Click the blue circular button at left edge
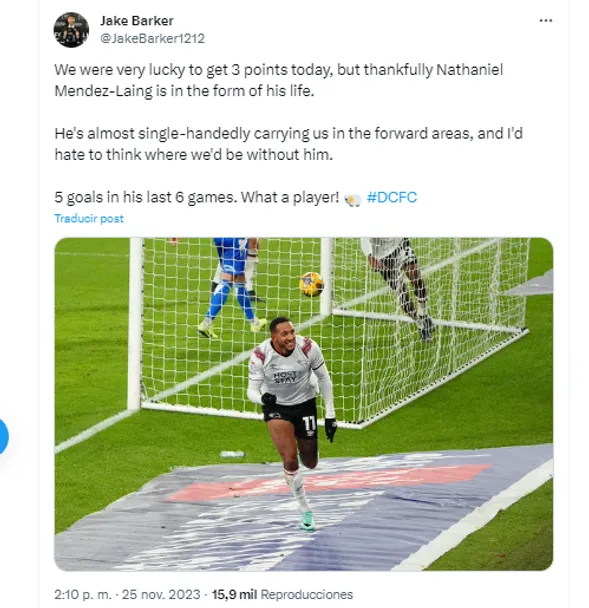 2,436
